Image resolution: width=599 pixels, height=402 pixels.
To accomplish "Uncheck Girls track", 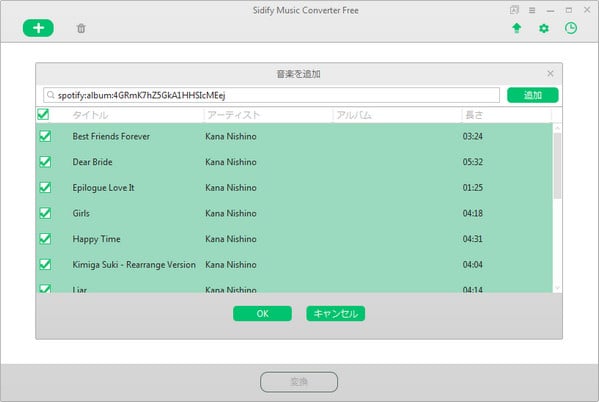I will point(45,213).
